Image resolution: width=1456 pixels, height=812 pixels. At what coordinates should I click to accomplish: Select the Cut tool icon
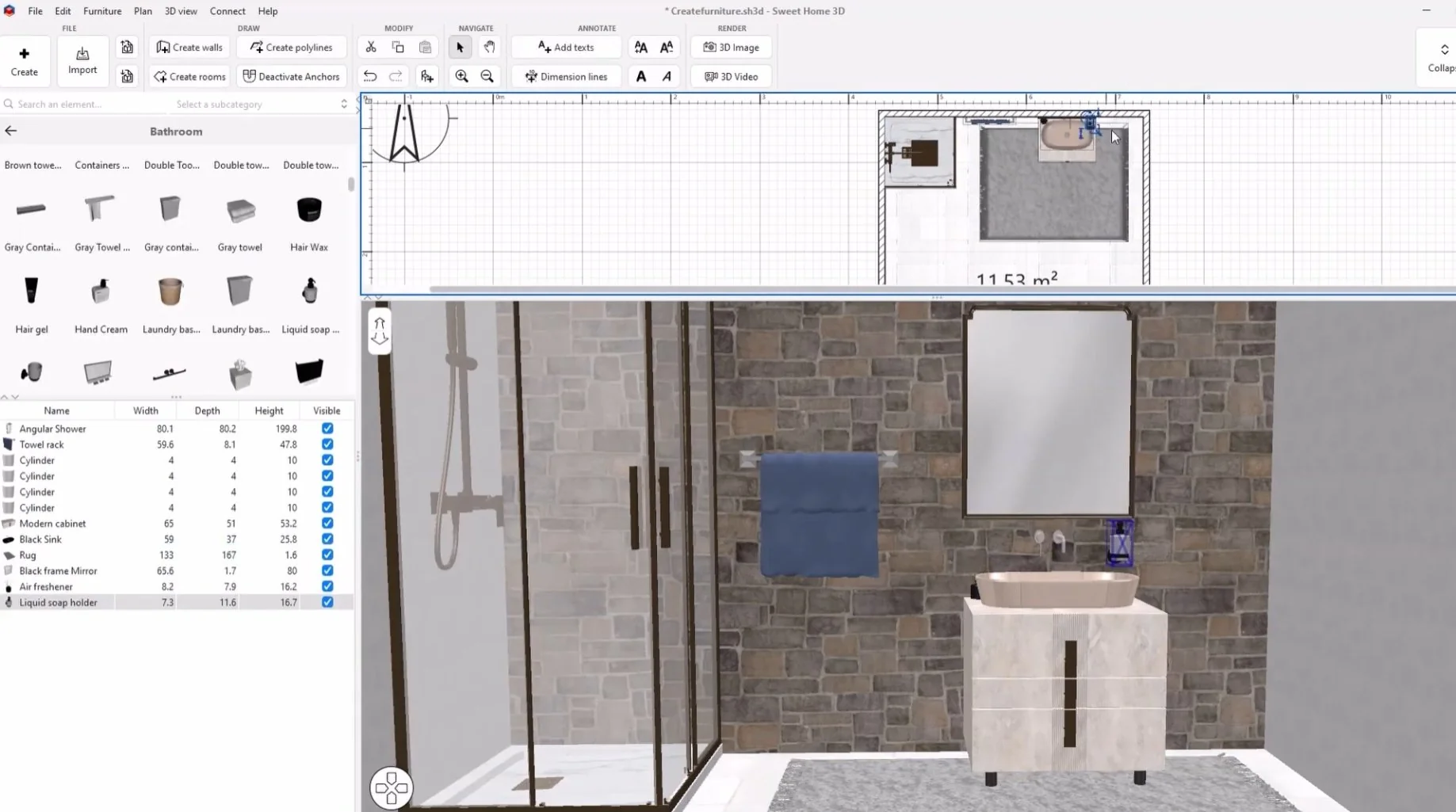(371, 48)
